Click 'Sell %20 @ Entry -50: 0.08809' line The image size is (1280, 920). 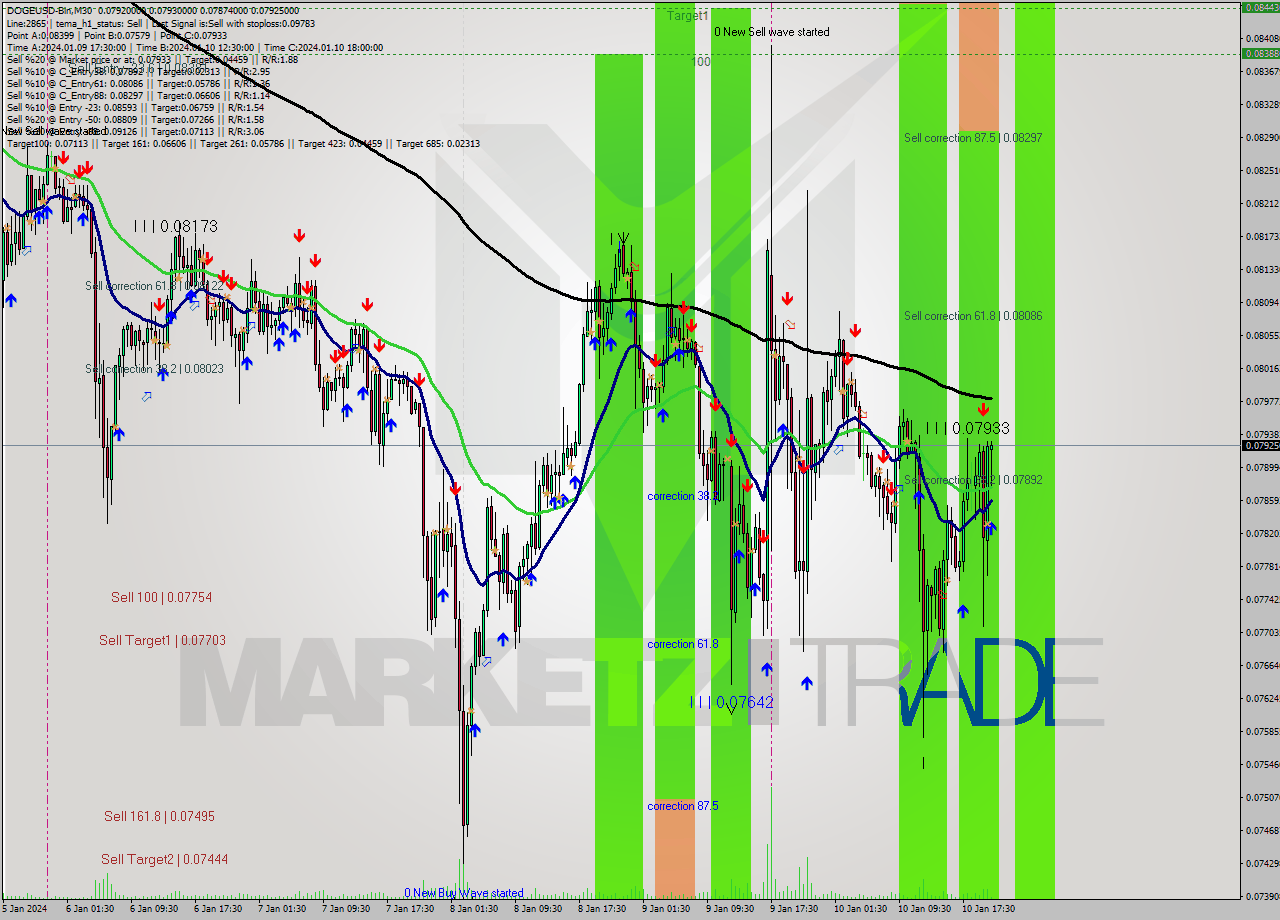click(135, 119)
